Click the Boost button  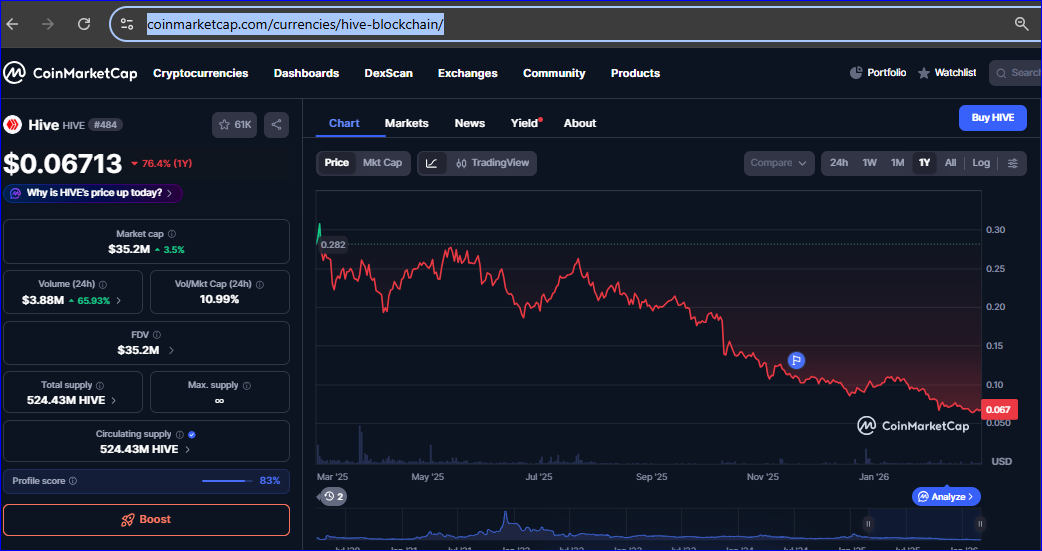pos(146,520)
